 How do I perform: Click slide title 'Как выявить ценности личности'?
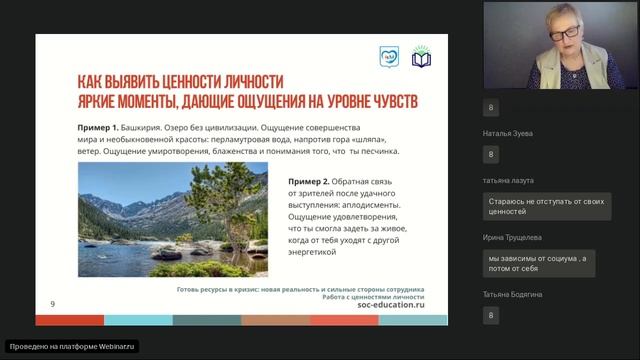(180, 82)
